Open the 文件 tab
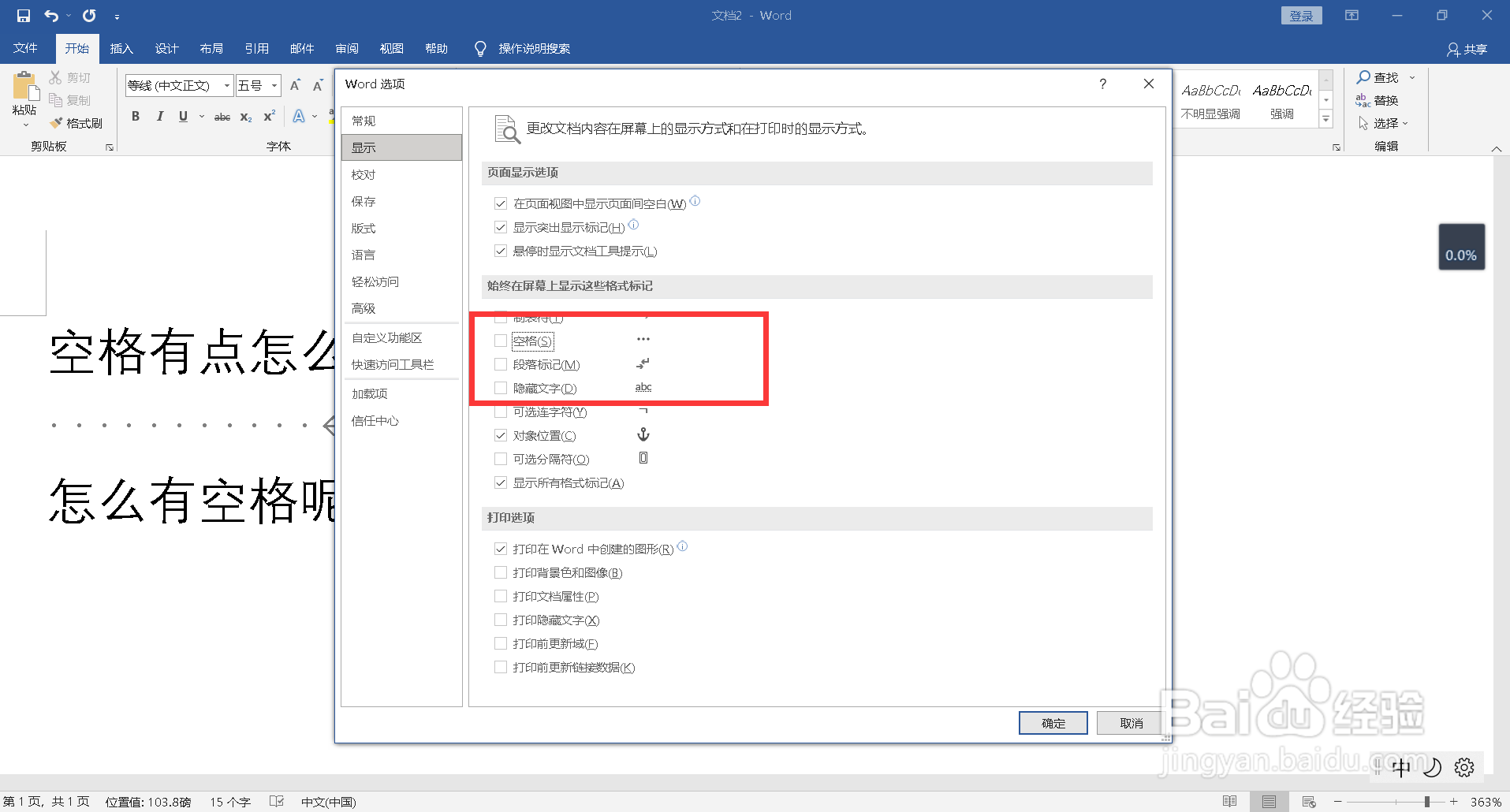Viewport: 1510px width, 812px height. pyautogui.click(x=25, y=48)
